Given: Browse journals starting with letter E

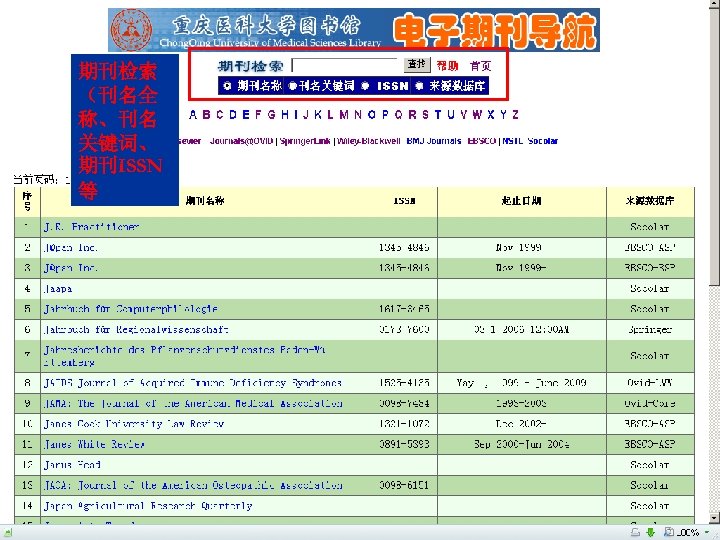Looking at the screenshot, I should tap(246, 115).
